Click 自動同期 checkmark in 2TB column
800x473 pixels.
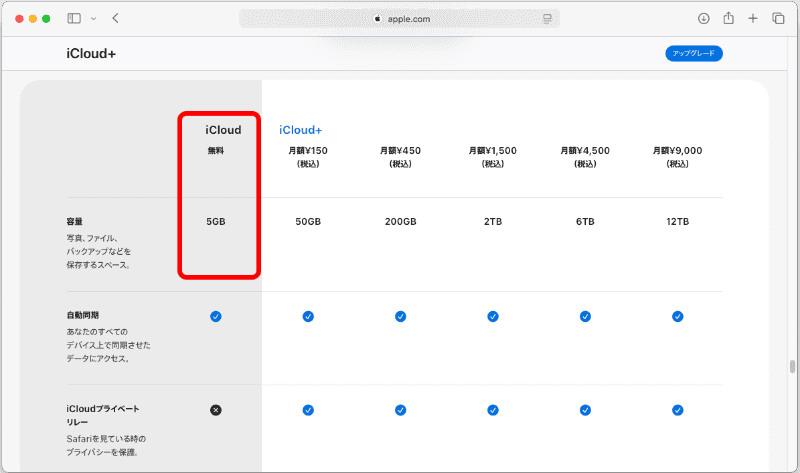[493, 316]
